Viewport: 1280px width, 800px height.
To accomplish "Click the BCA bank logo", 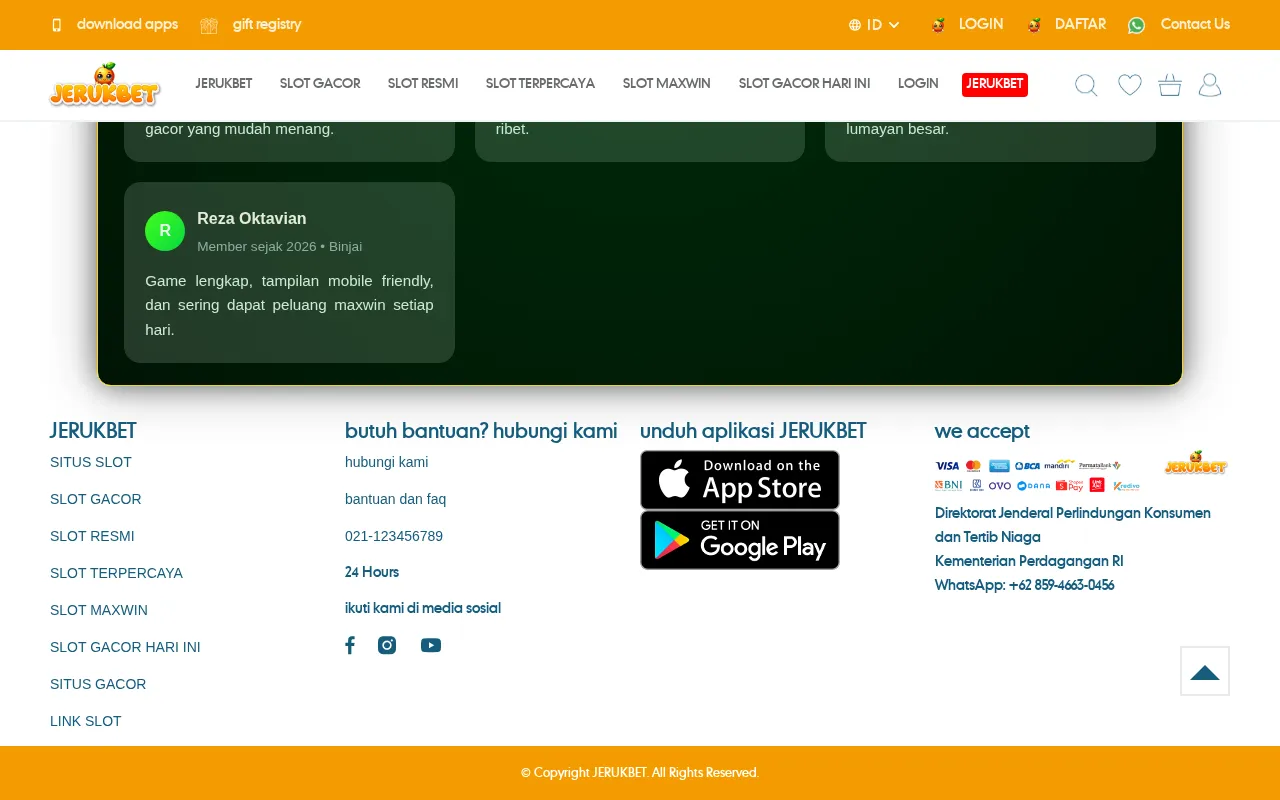I will click(1027, 466).
